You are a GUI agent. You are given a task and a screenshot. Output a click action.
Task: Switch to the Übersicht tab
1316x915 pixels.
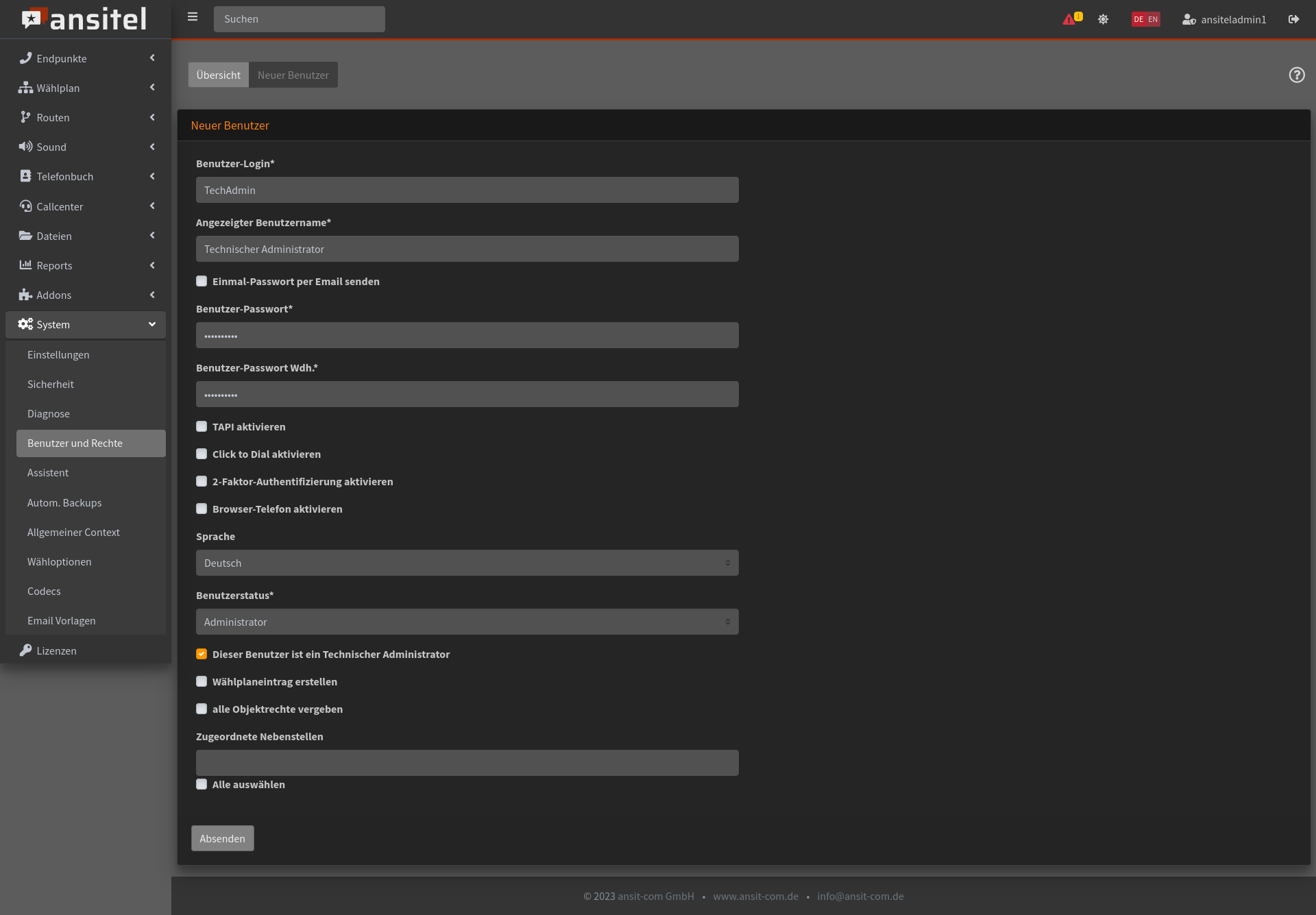[218, 75]
